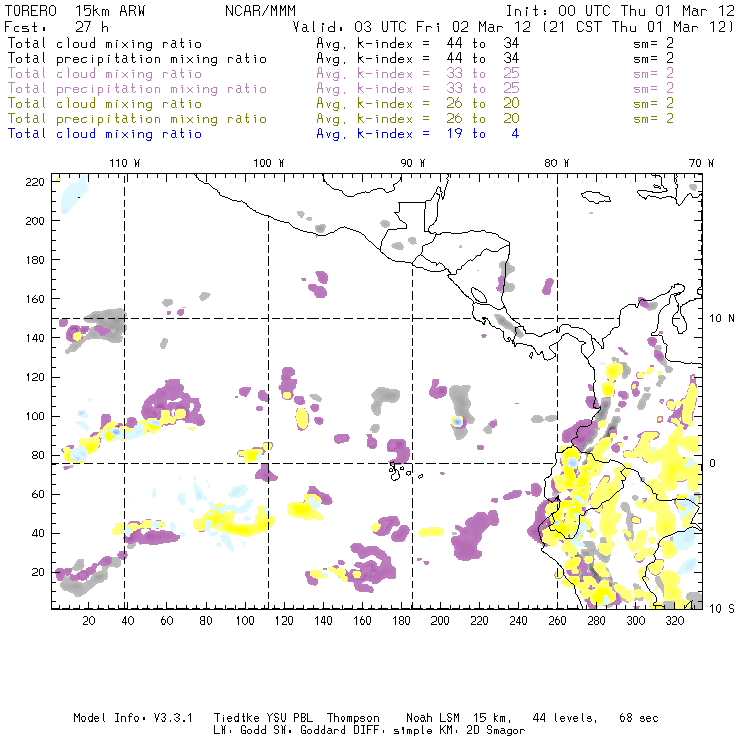The height and width of the screenshot is (740, 740).
Task: Select the "320" tick label on the x-axis
Action: [x=675, y=621]
